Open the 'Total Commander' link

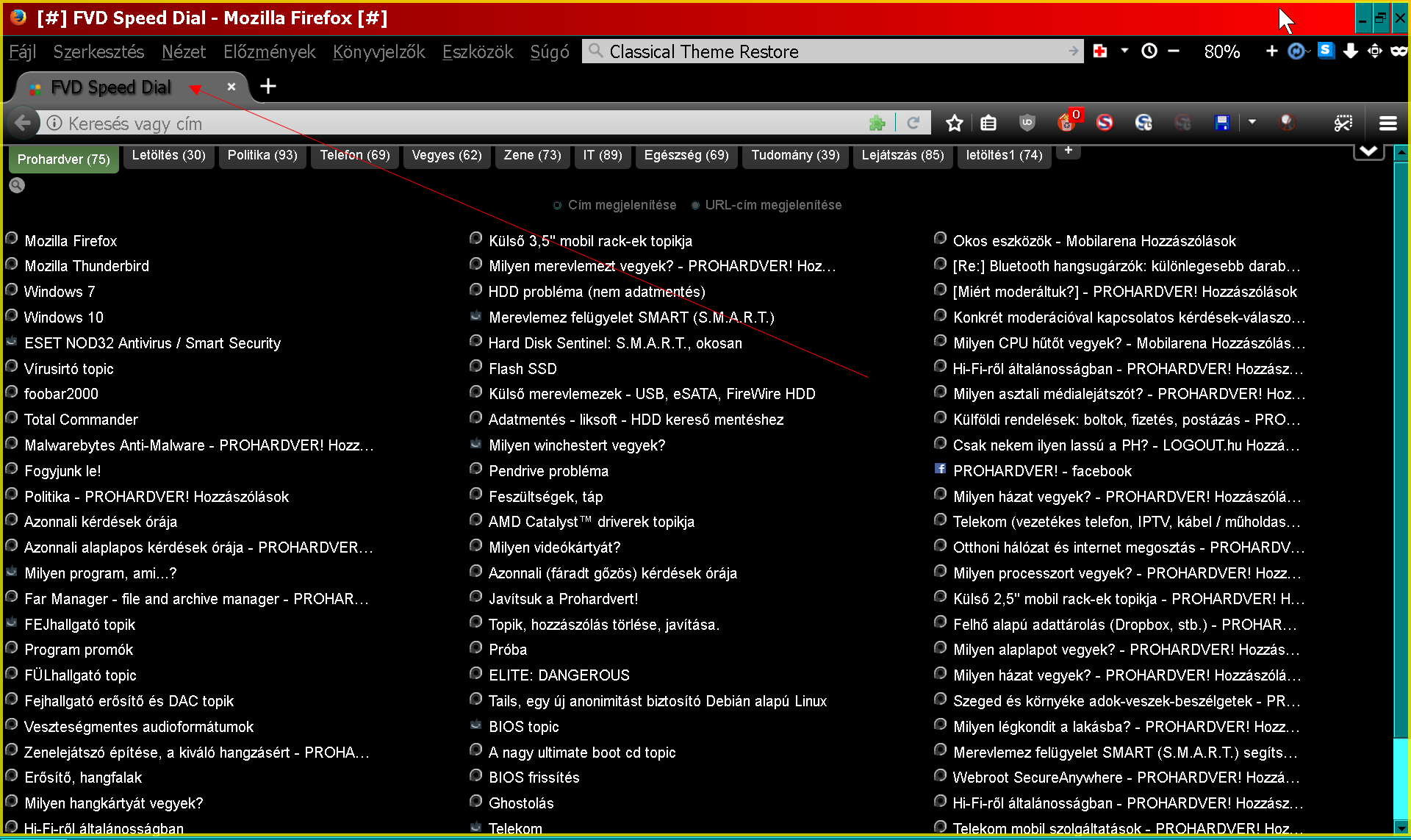pyautogui.click(x=81, y=420)
